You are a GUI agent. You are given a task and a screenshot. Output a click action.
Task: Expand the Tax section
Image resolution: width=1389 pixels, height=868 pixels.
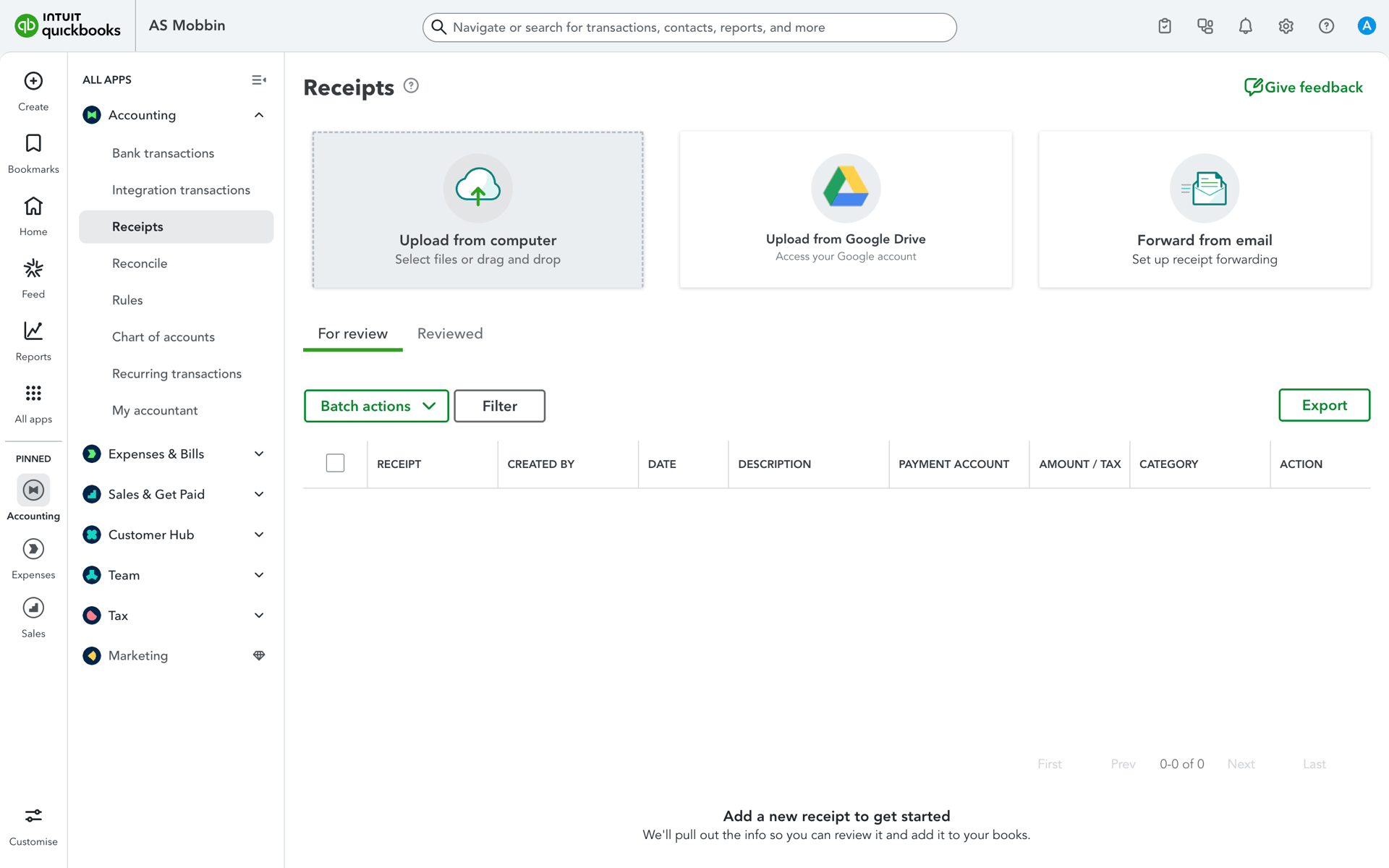coord(259,616)
